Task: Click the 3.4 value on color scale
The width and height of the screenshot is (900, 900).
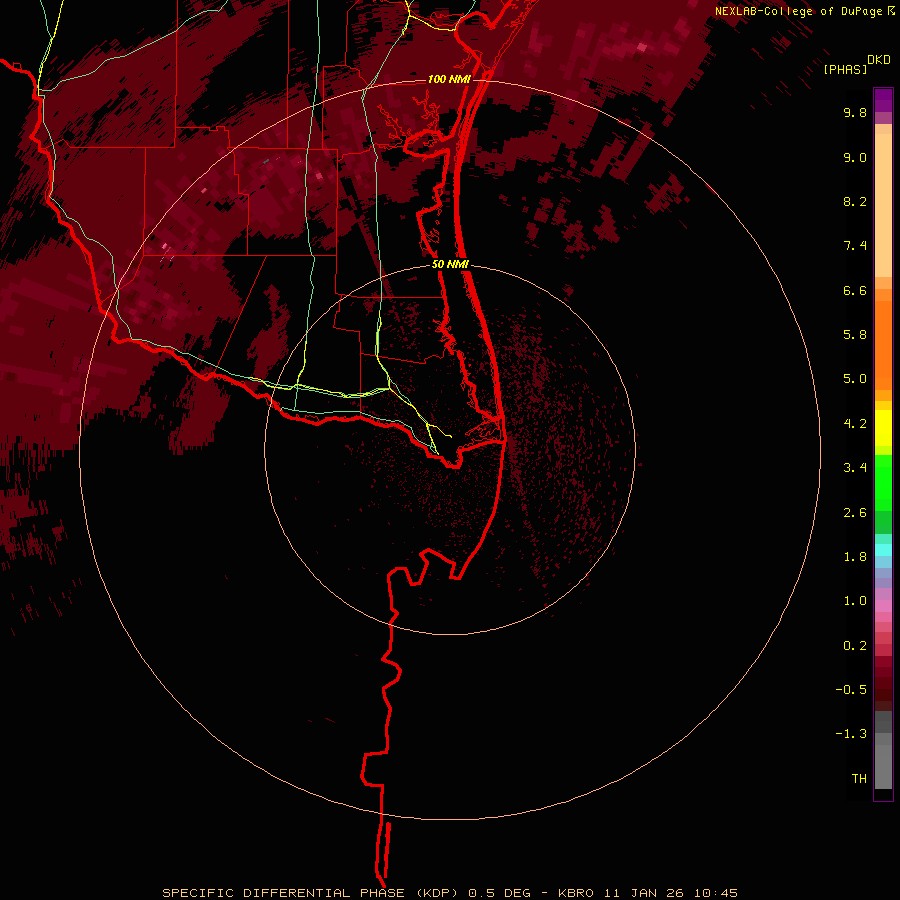Action: (855, 468)
